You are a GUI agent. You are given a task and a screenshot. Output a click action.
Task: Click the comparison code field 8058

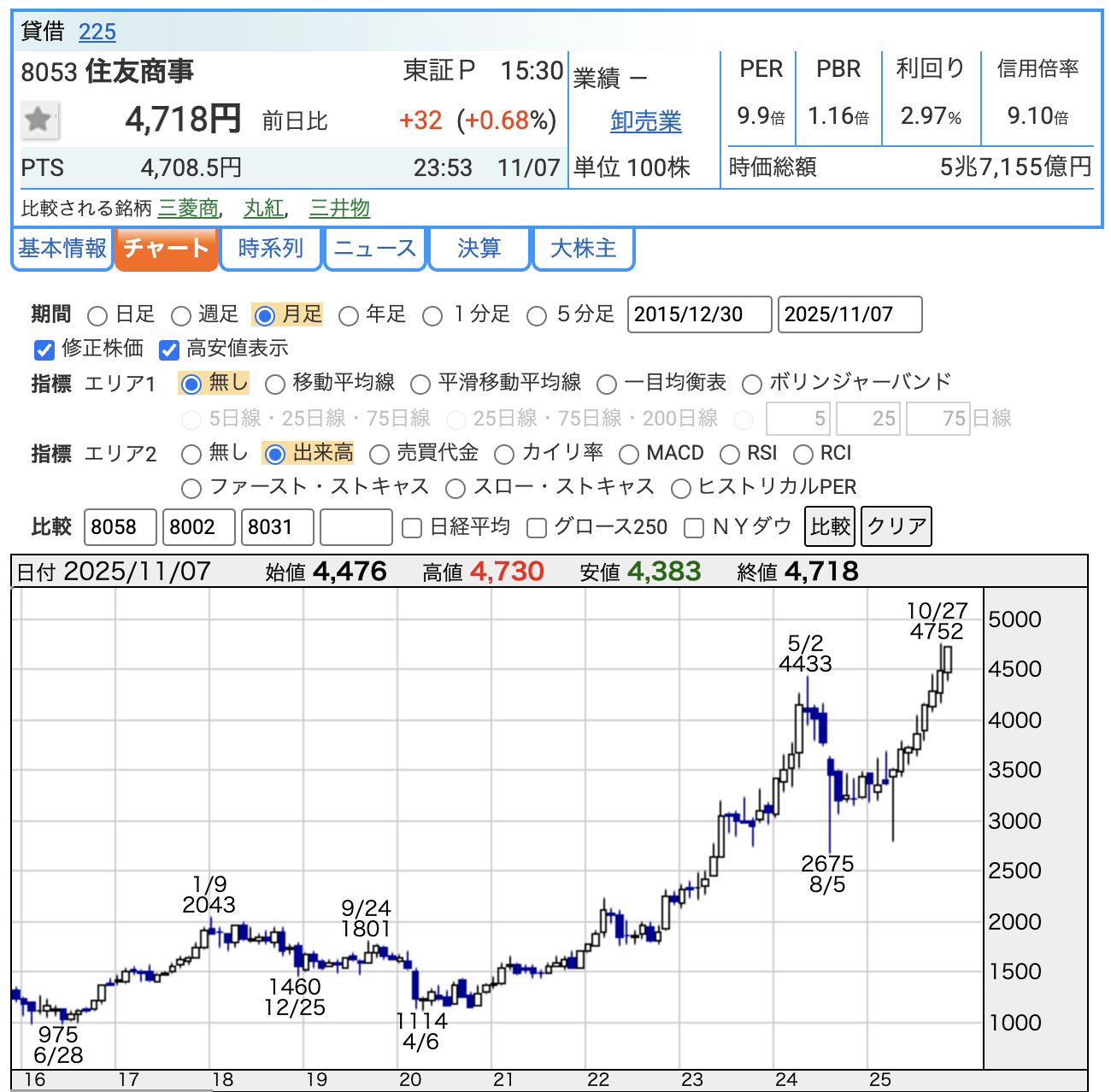tap(120, 527)
